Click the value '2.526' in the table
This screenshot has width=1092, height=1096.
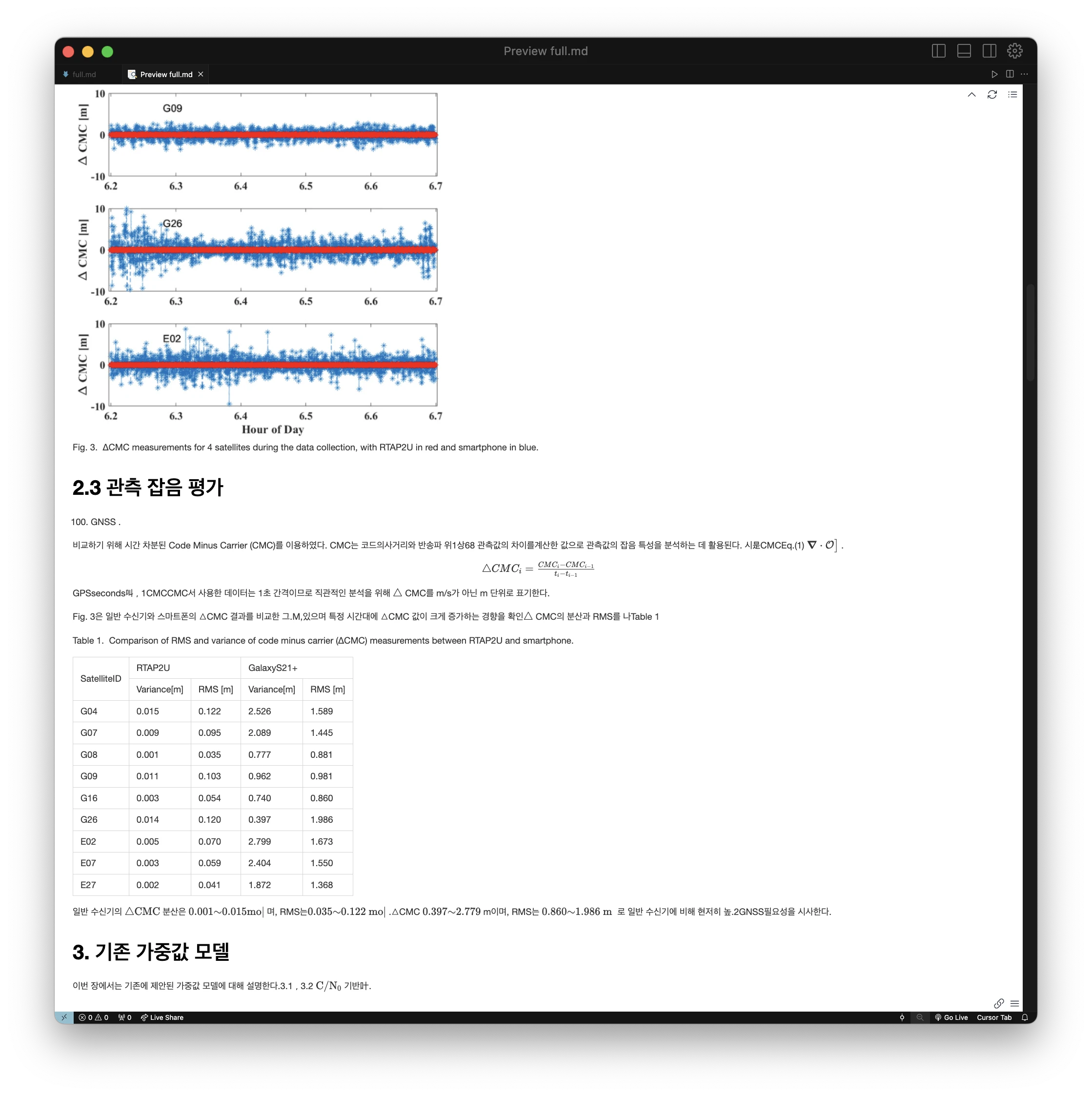(259, 711)
